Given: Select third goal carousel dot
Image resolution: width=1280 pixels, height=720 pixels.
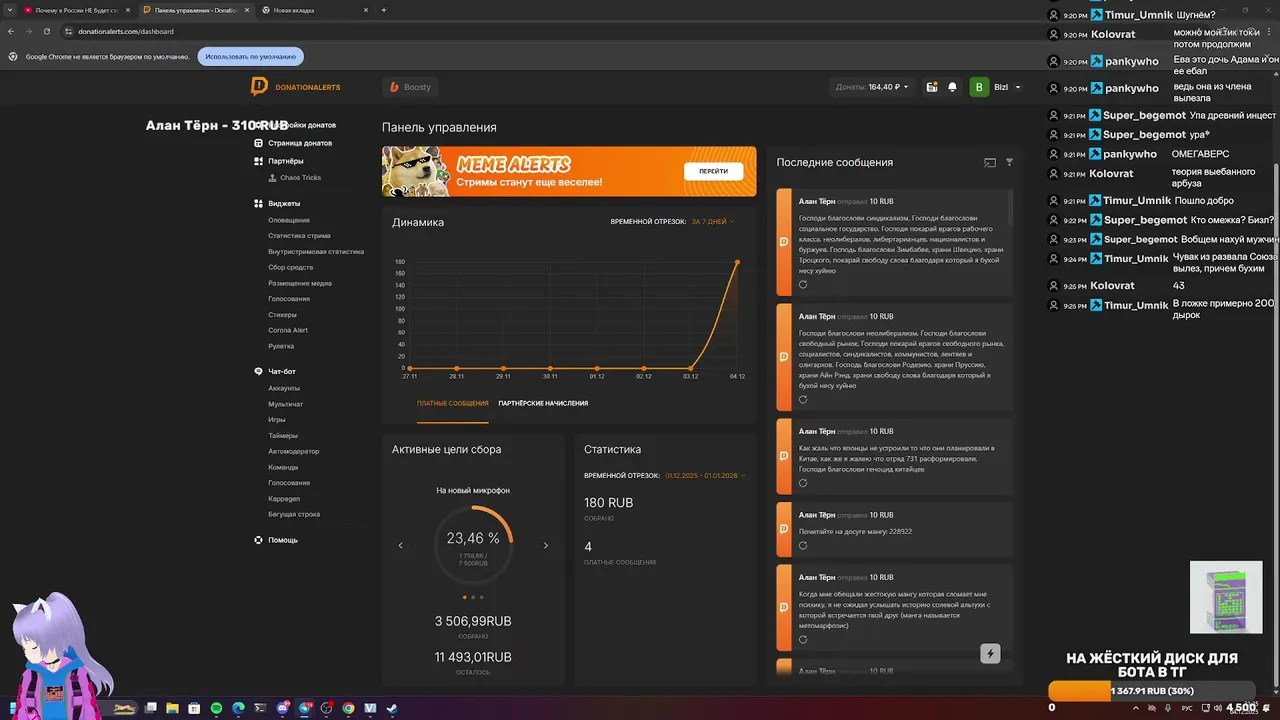Looking at the screenshot, I should point(481,597).
